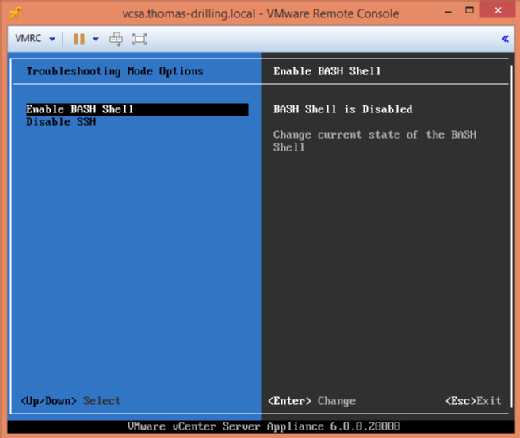Expand the power options dropdown arrow
The height and width of the screenshot is (438, 520).
tap(96, 39)
